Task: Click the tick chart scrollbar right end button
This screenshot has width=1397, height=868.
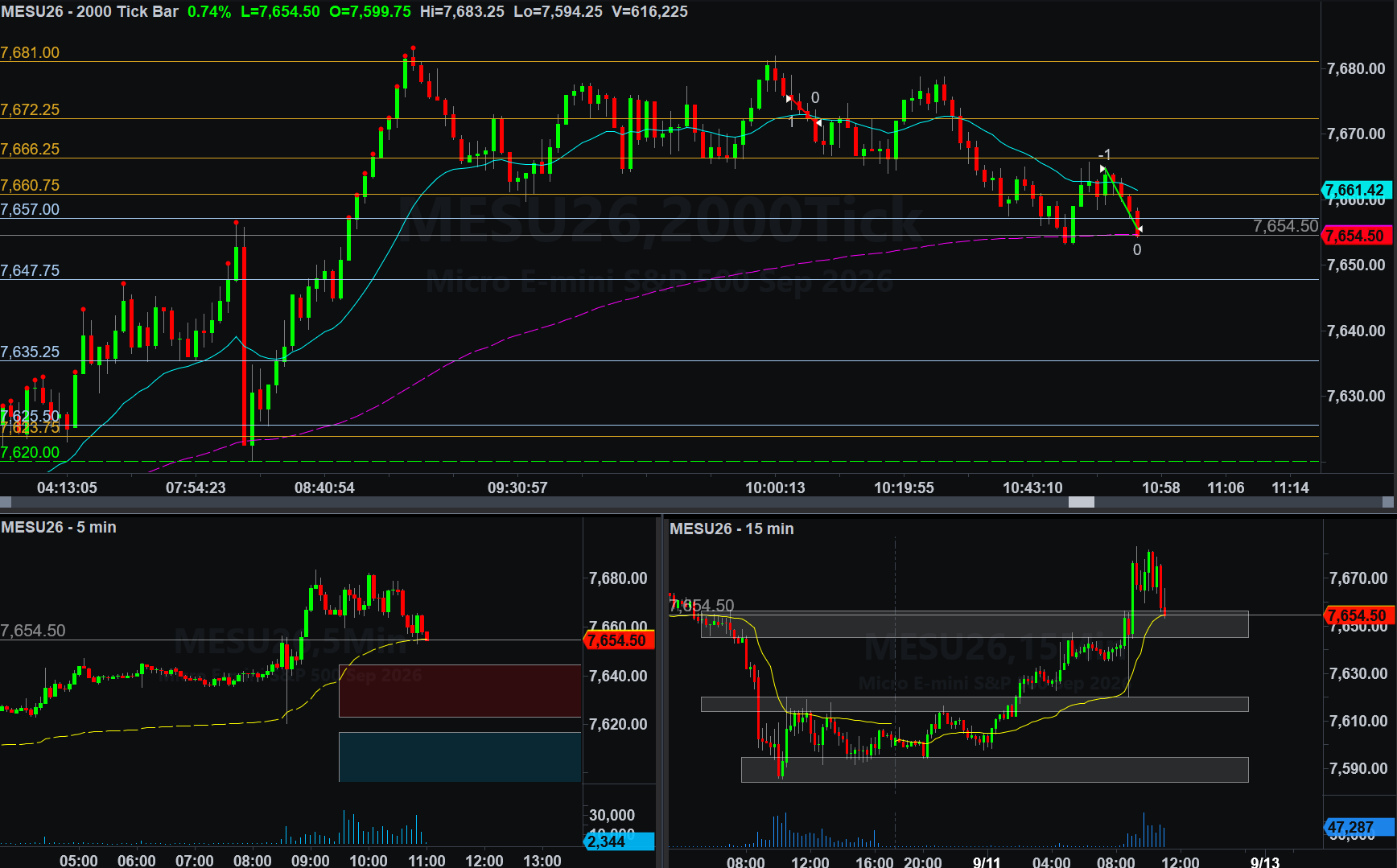Action: [x=1387, y=502]
